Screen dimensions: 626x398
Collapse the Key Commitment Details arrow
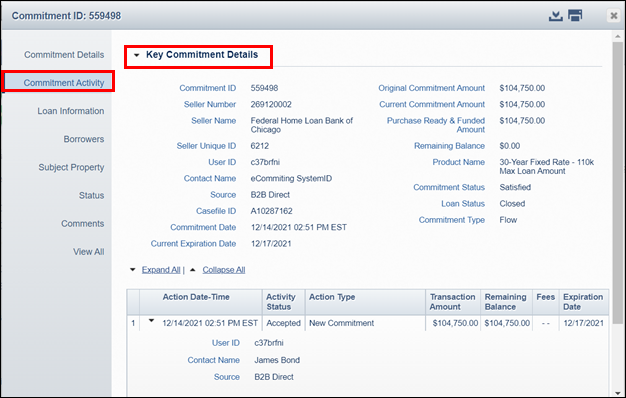[x=137, y=55]
